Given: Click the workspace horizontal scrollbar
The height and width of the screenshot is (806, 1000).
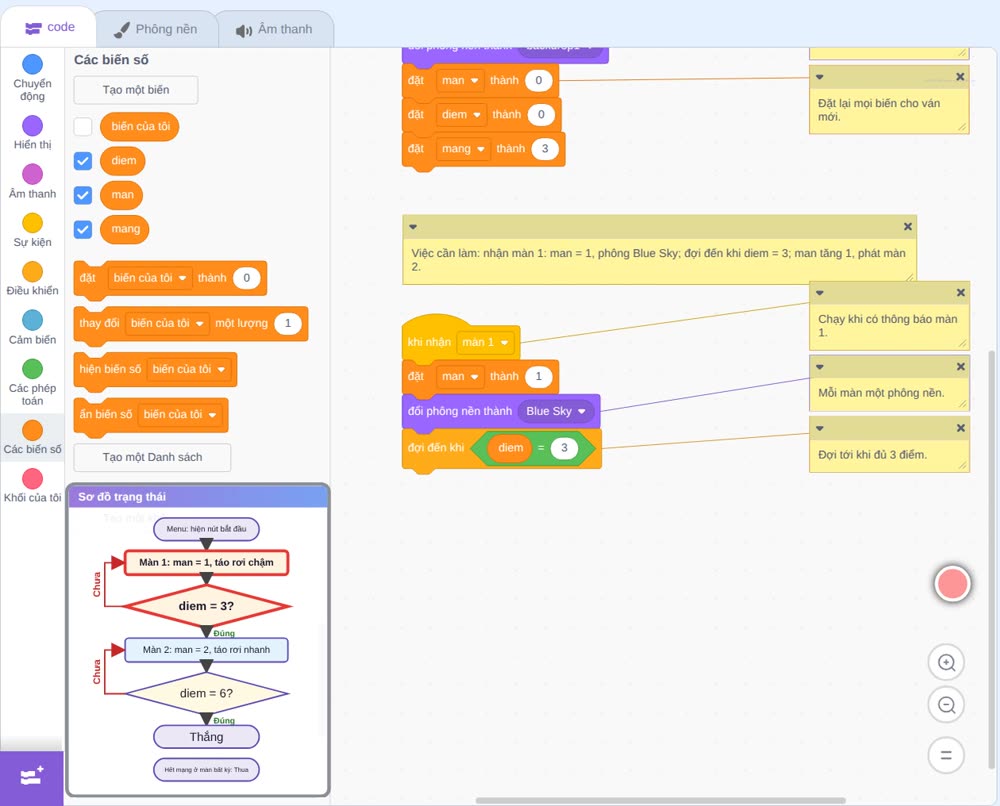Looking at the screenshot, I should [x=661, y=800].
